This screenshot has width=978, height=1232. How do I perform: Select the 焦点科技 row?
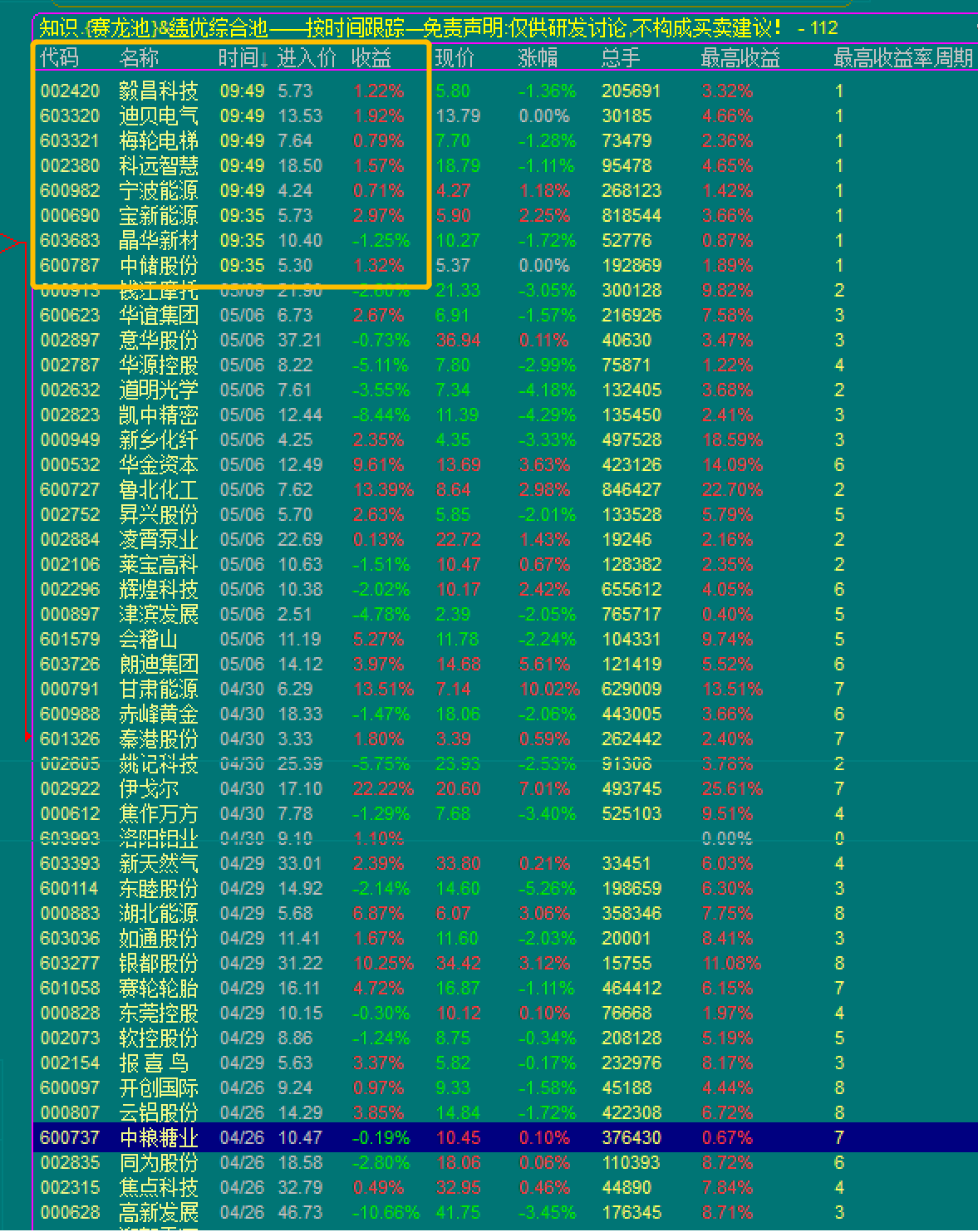505,1188
